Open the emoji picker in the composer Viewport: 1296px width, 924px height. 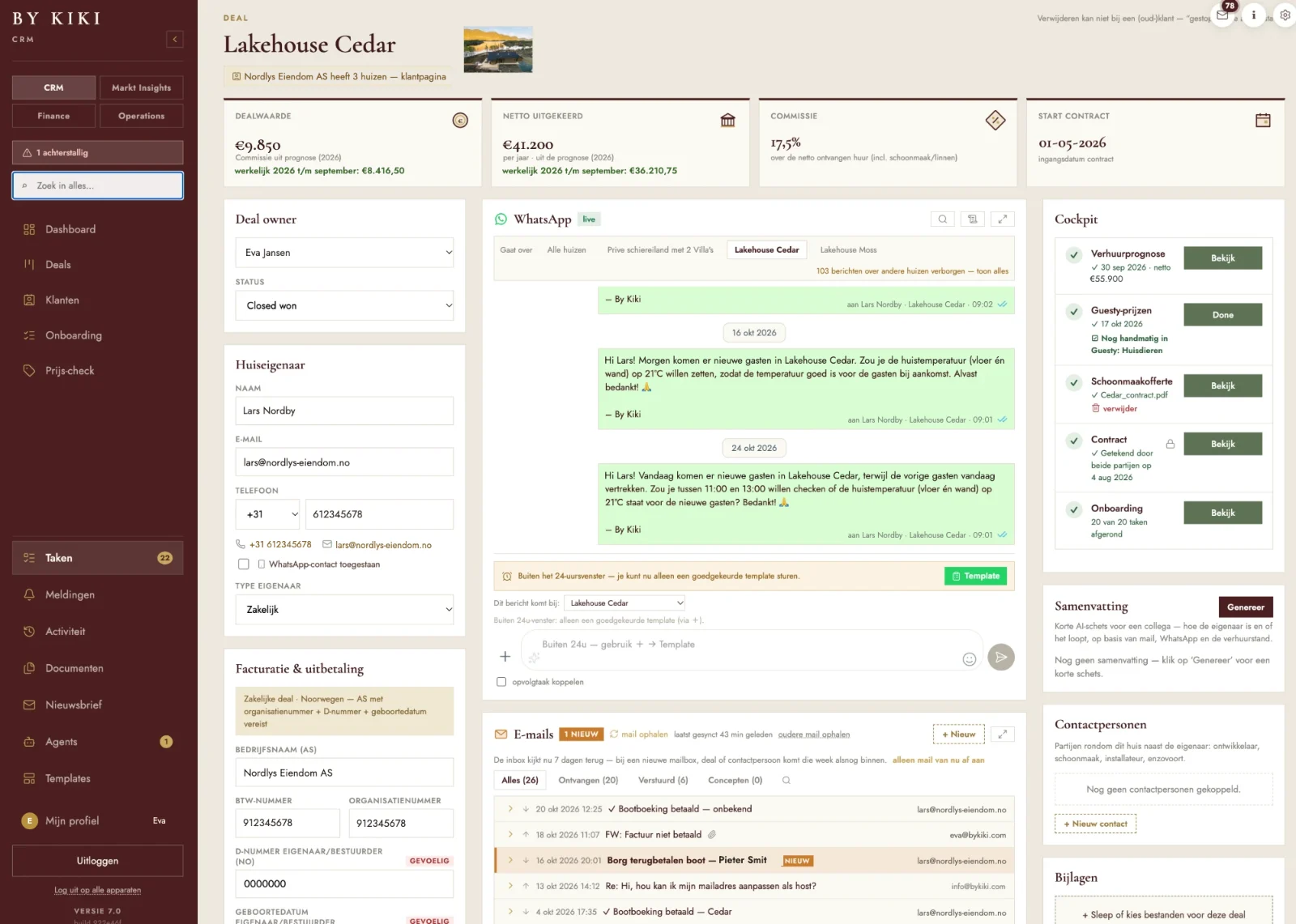[969, 659]
